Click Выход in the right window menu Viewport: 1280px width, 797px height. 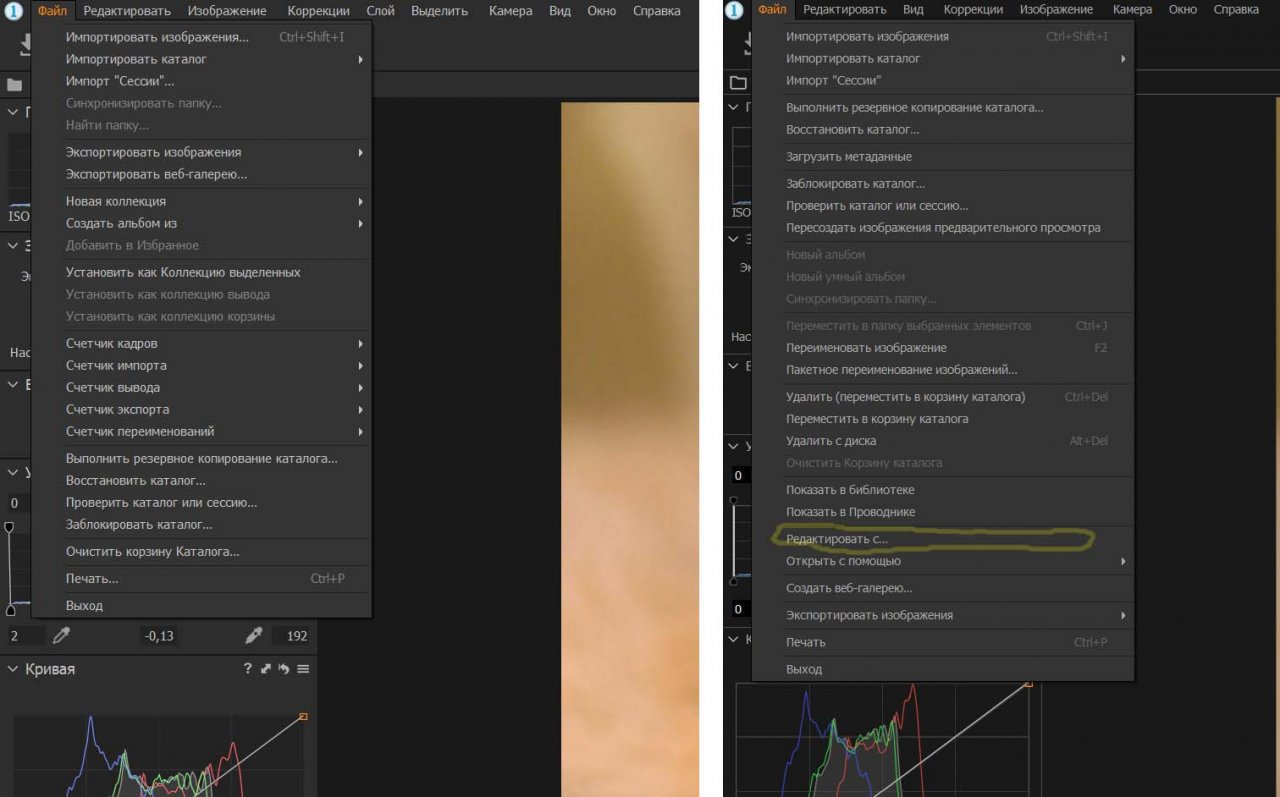(944, 669)
